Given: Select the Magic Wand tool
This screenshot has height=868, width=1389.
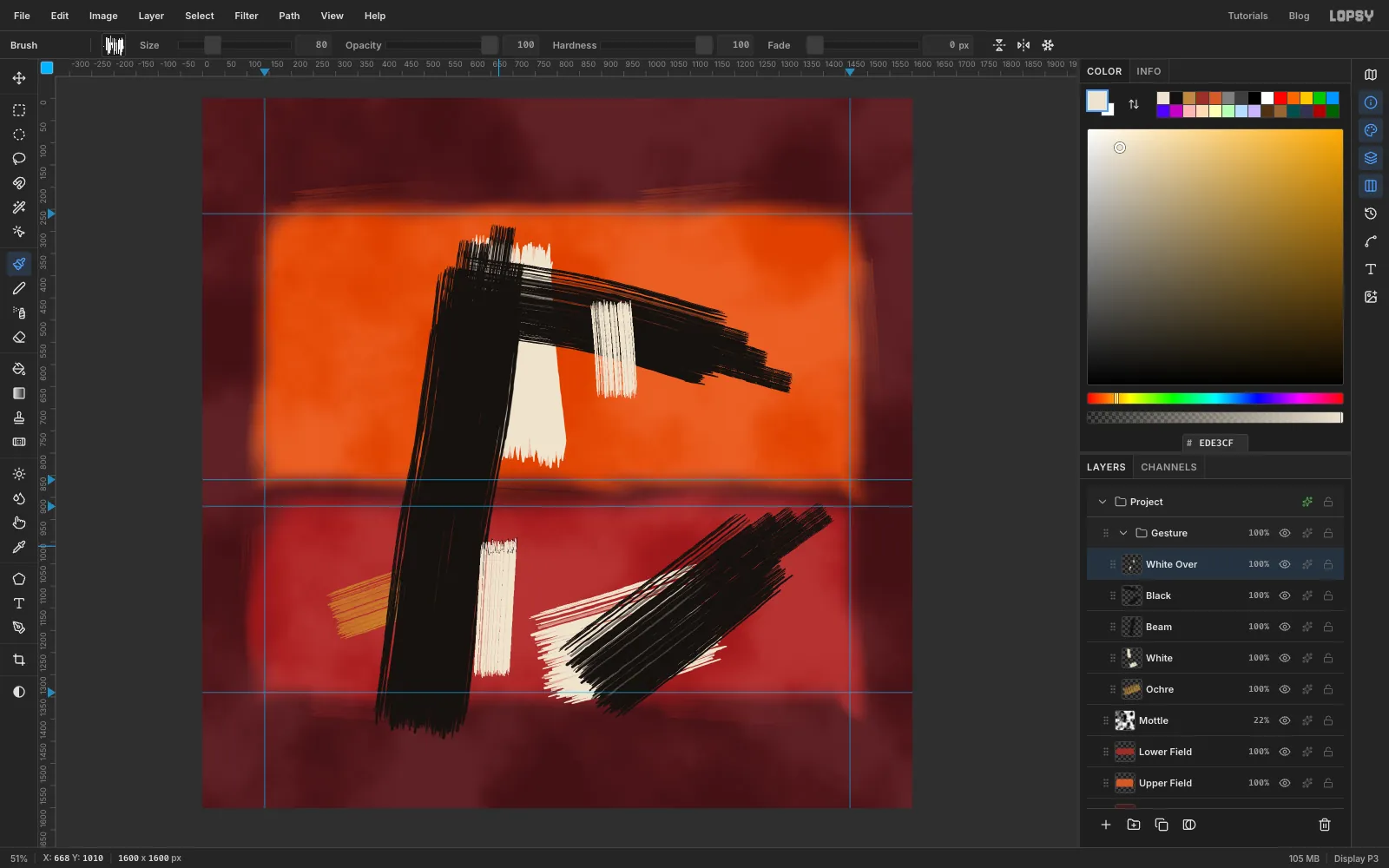Looking at the screenshot, I should coord(19,207).
